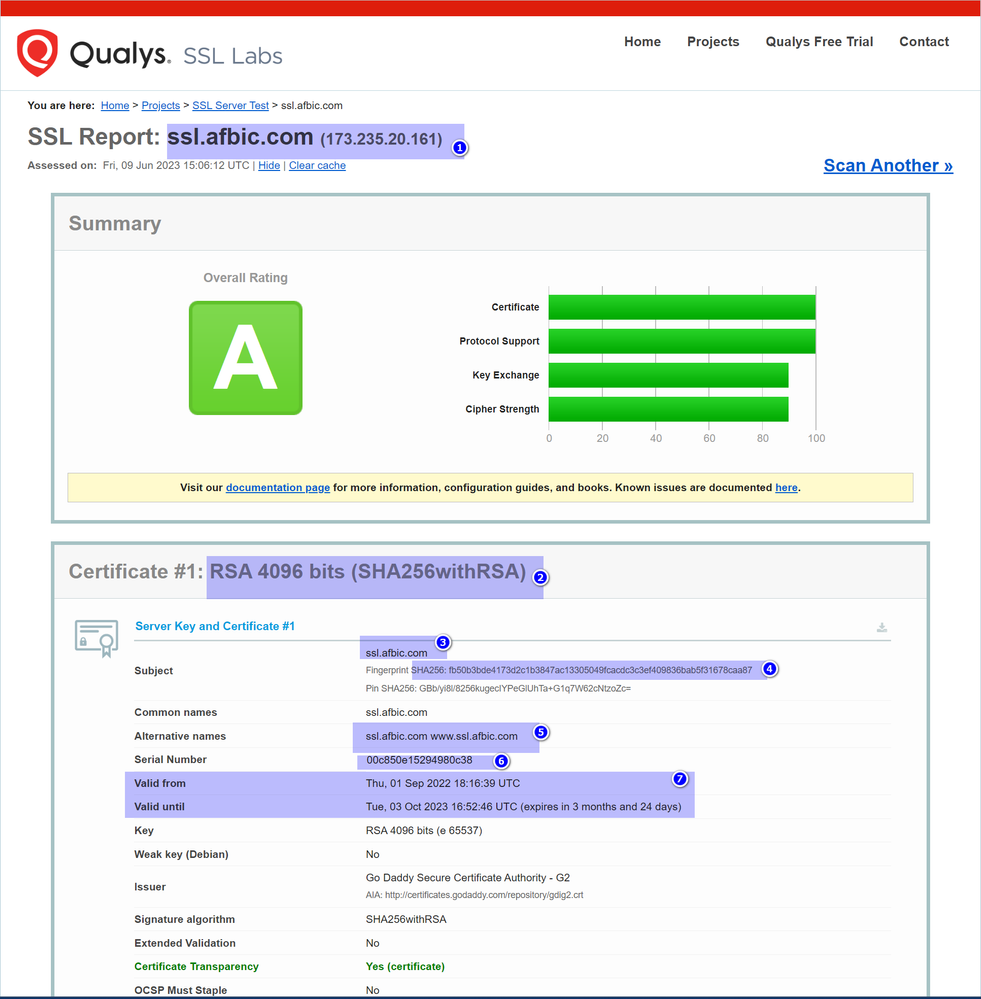Viewport: 981px width, 999px height.
Task: Click the Clear cache link
Action: pos(317,166)
